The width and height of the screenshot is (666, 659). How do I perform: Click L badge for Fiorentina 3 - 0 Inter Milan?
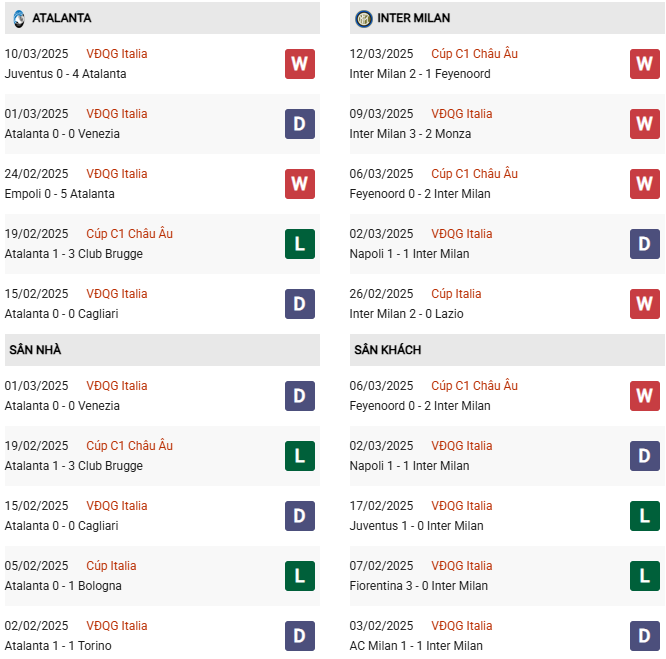(645, 576)
